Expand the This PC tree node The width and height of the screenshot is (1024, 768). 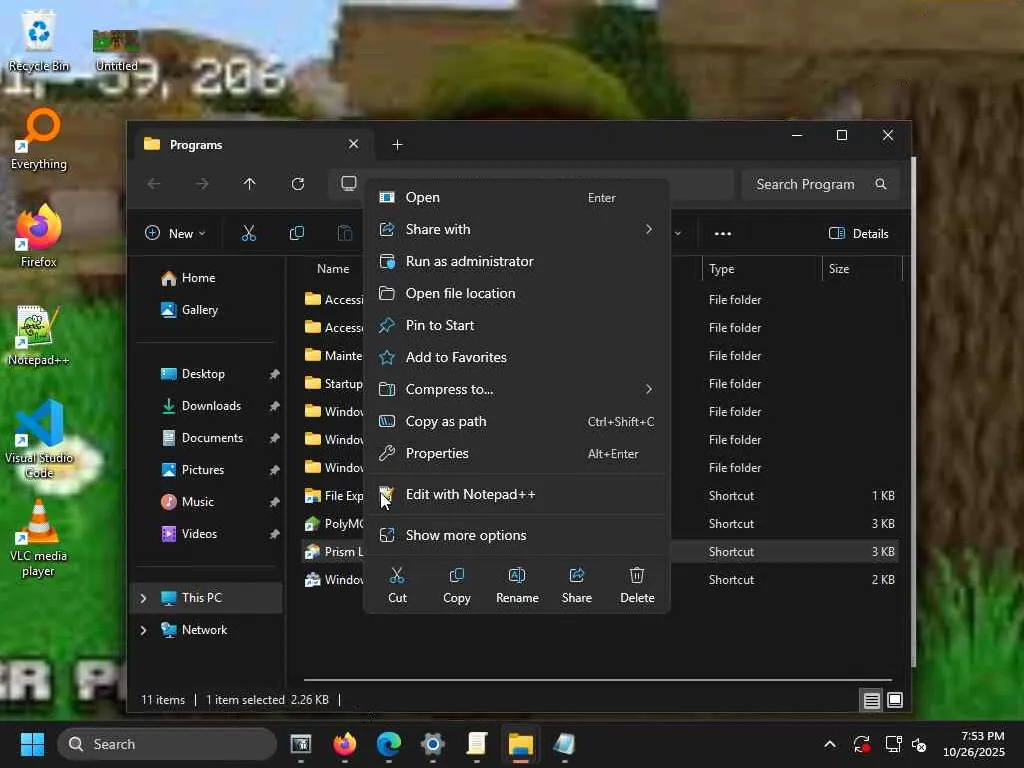pos(144,598)
